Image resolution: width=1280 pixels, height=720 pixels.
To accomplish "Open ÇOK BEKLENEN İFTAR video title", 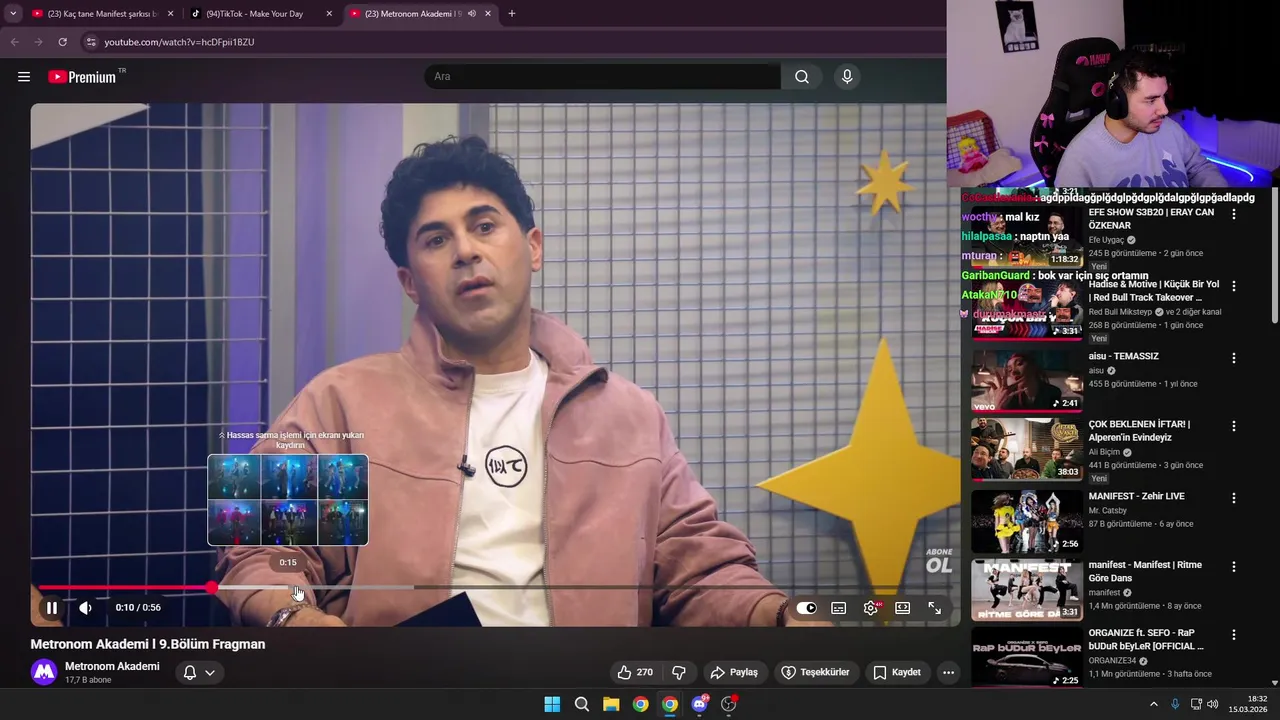I will (1139, 431).
